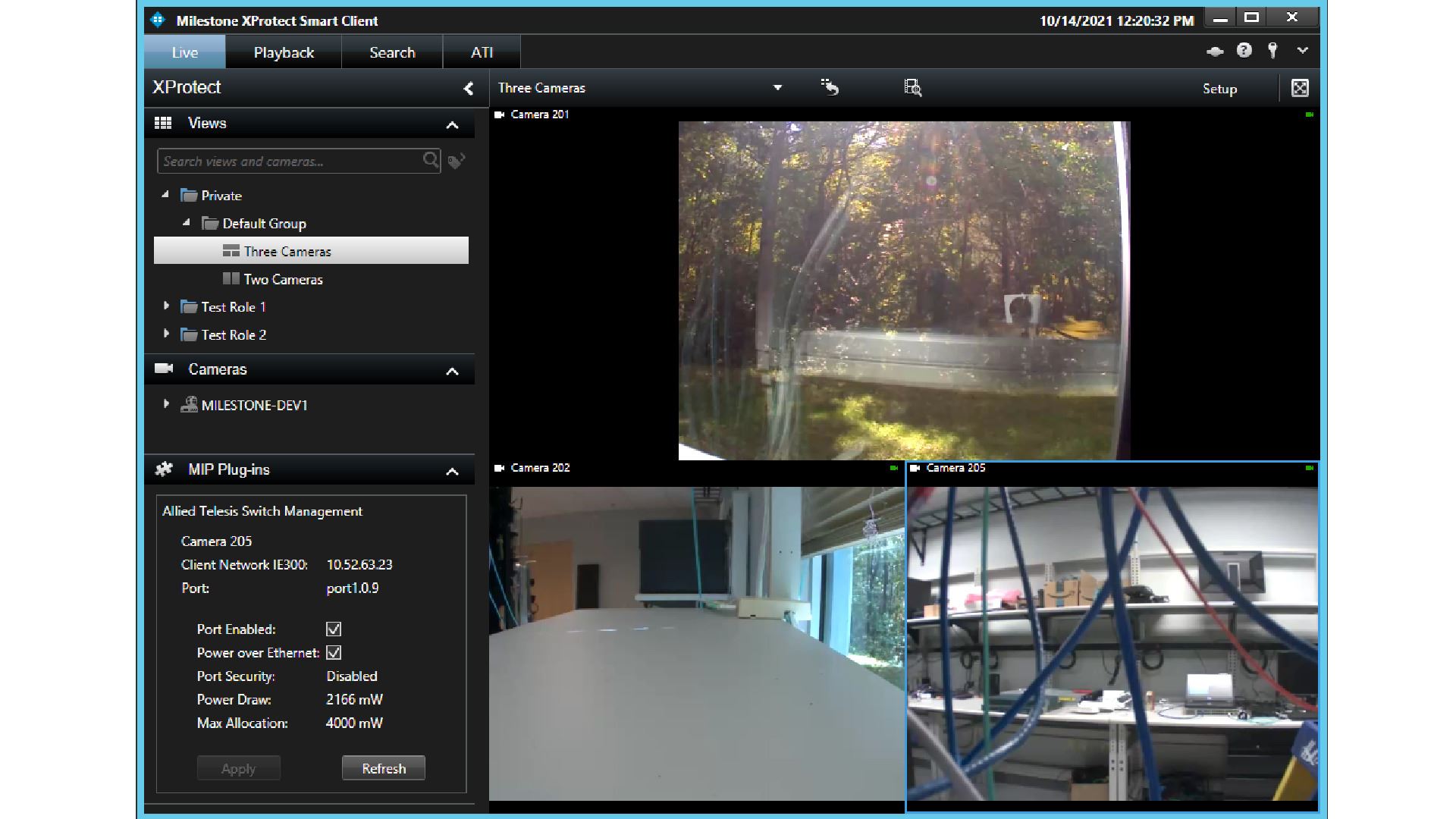Open the top-right chevron menu
The height and width of the screenshot is (819, 1456).
click(1302, 50)
